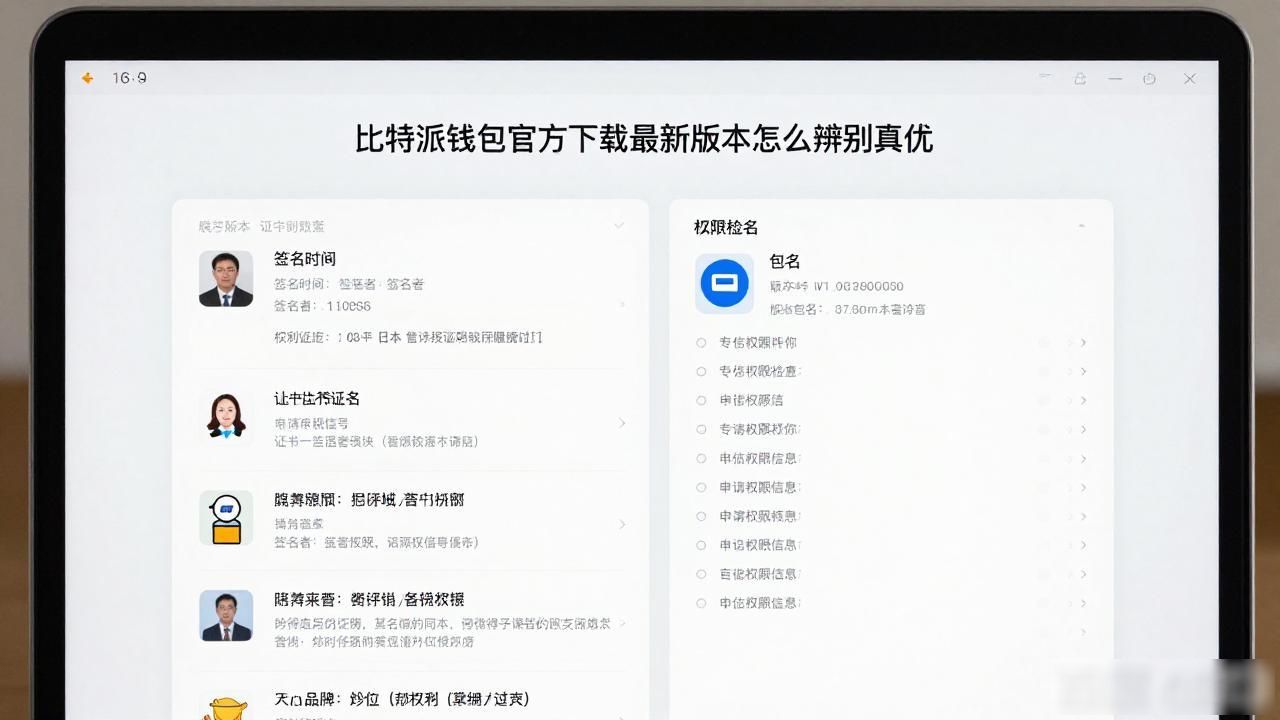Select the last radio button in the permission list

pos(701,603)
